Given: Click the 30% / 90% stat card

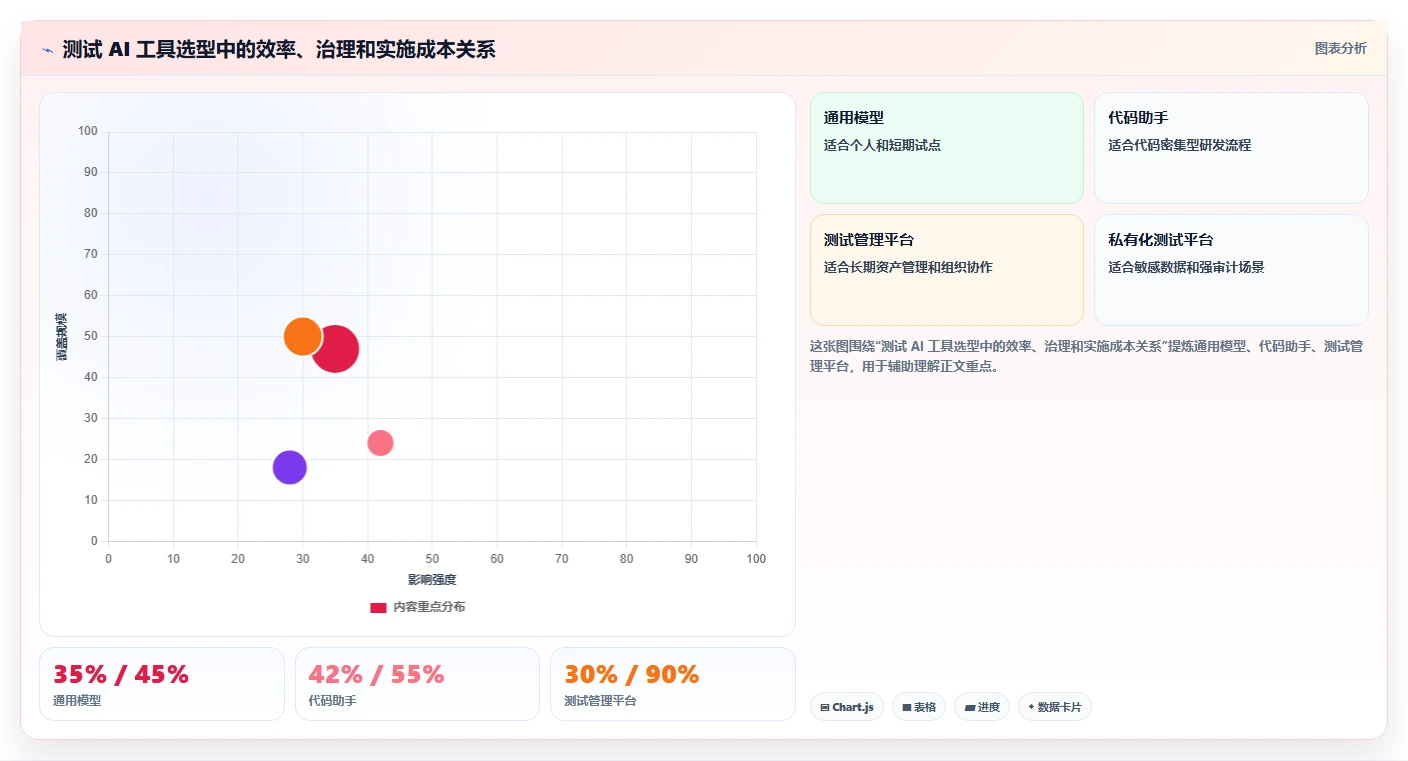Looking at the screenshot, I should point(673,684).
